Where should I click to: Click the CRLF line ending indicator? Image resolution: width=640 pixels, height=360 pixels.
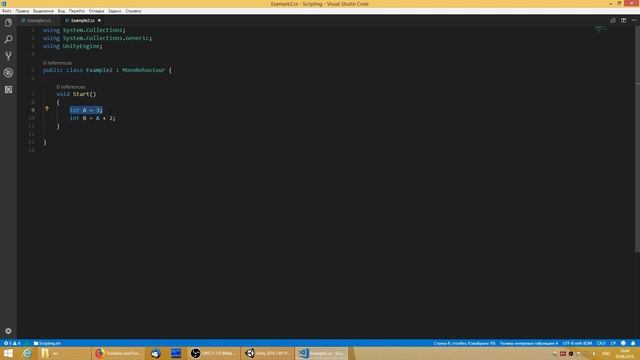(601, 343)
